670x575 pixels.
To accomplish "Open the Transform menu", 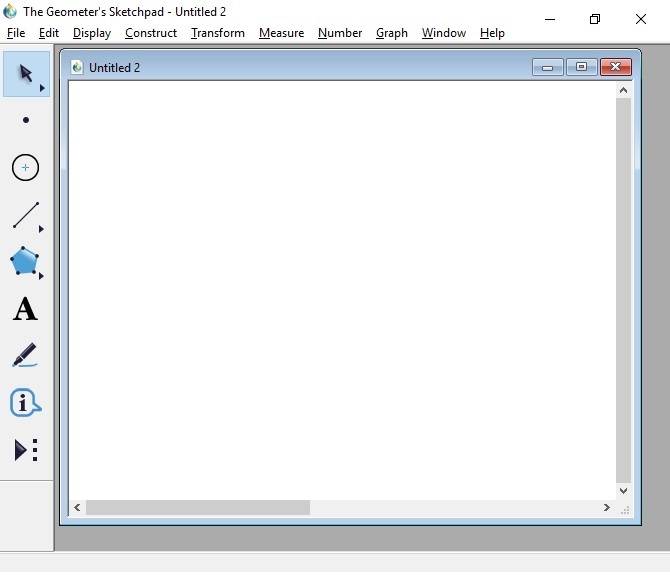I will coord(218,33).
